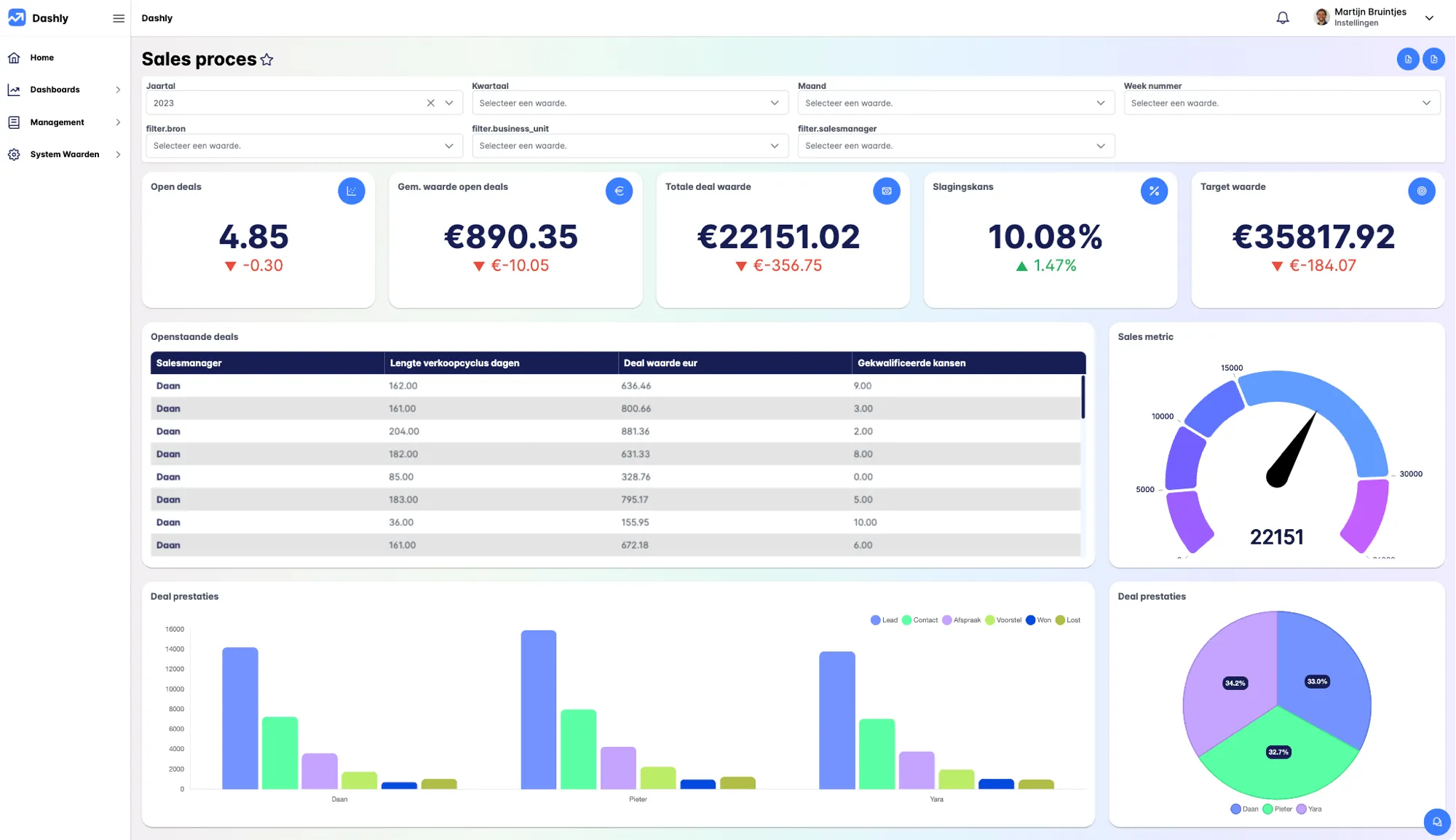Open the filter.salesmanager dropdown
The width and height of the screenshot is (1456, 840).
tap(955, 146)
